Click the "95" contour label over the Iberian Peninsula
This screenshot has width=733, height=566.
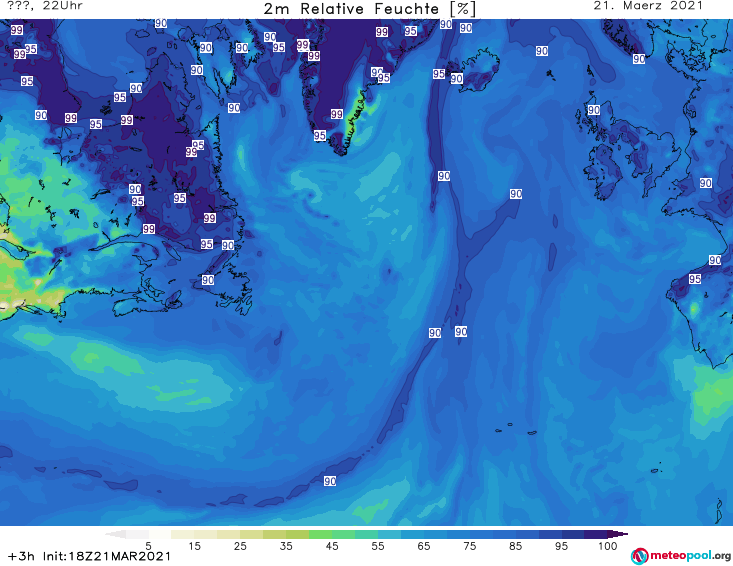click(695, 279)
